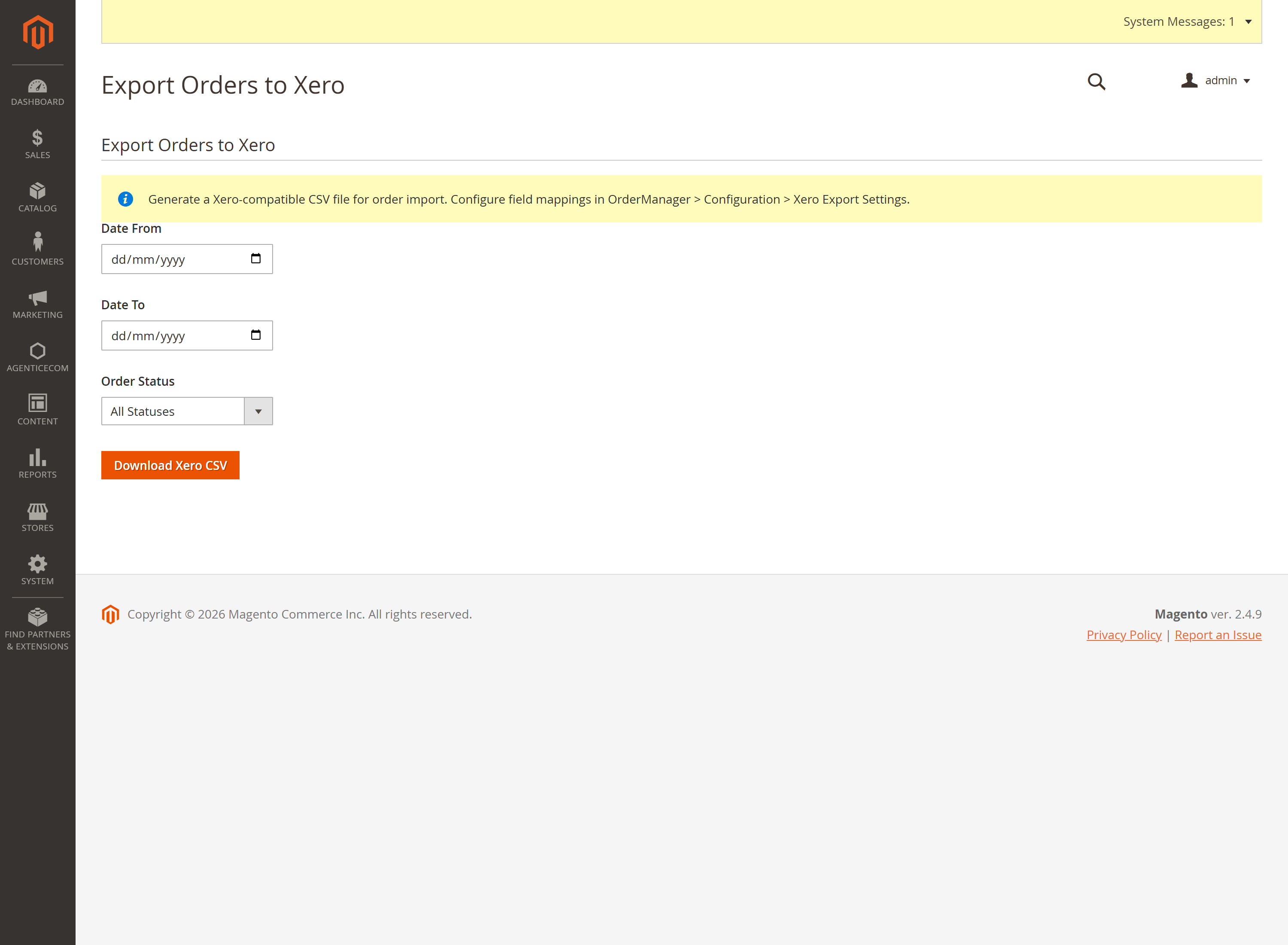Click the search magnifier icon

[x=1096, y=82]
